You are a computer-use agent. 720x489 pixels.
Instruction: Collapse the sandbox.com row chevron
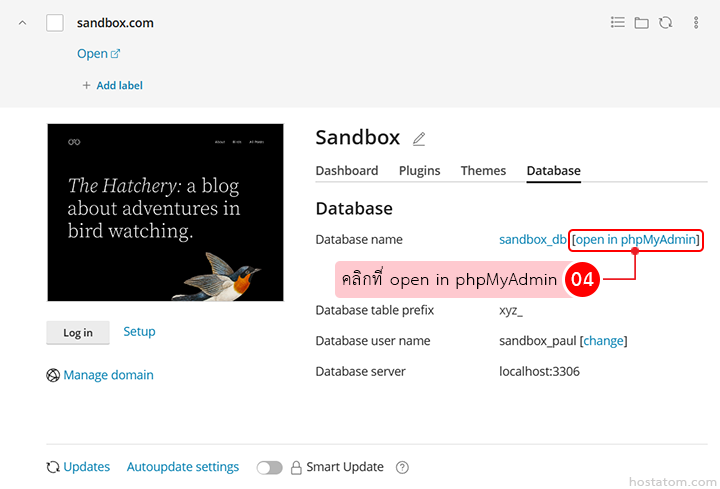coord(23,23)
